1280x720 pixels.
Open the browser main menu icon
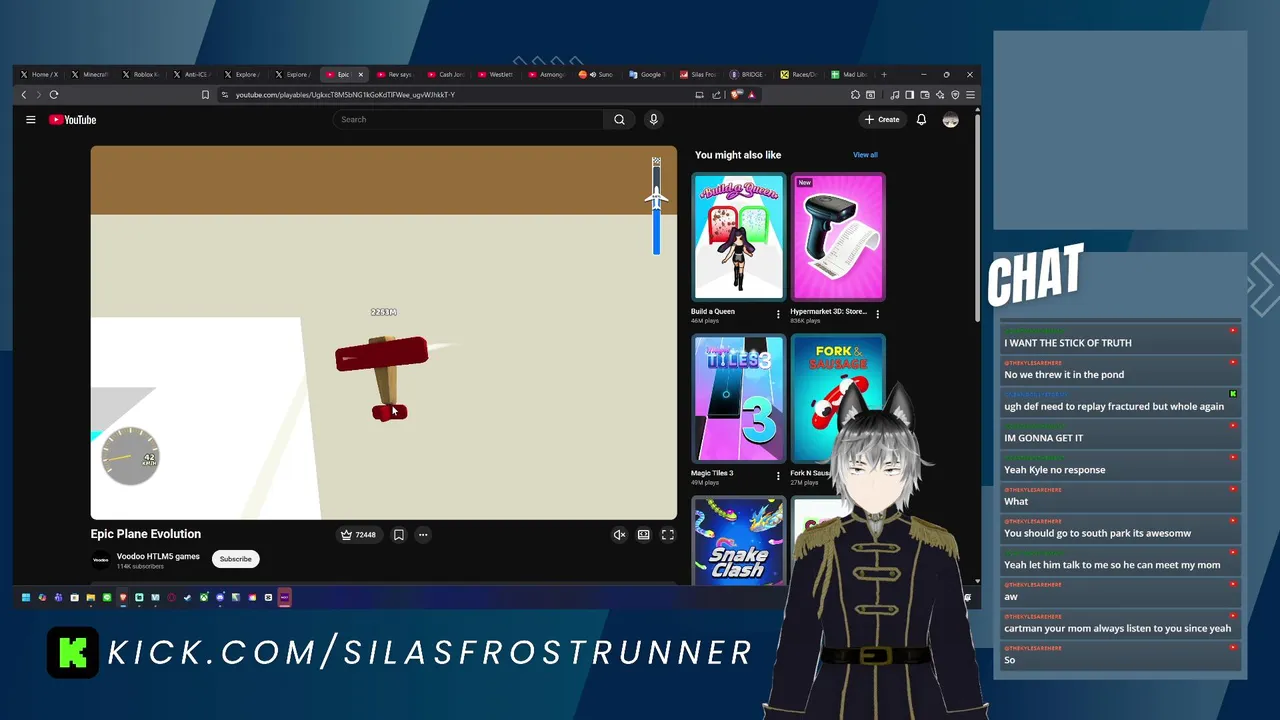970,95
